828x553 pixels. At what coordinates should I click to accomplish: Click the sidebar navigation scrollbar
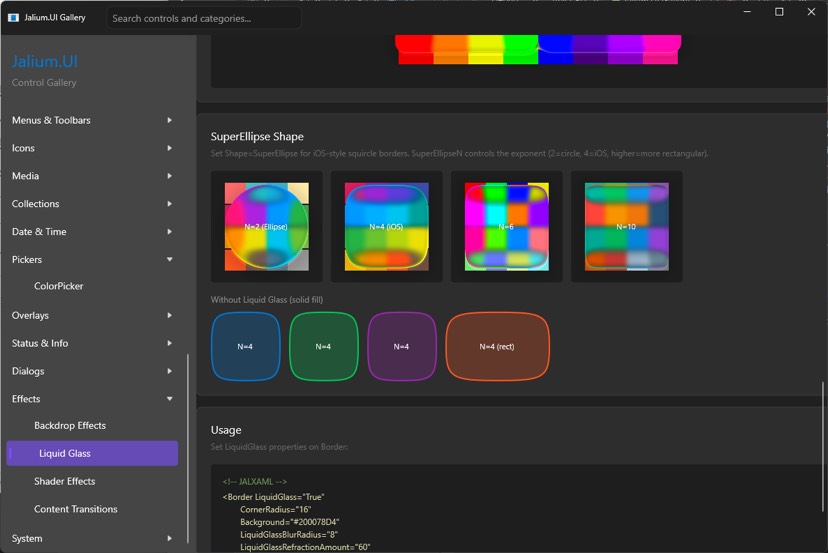[187, 448]
